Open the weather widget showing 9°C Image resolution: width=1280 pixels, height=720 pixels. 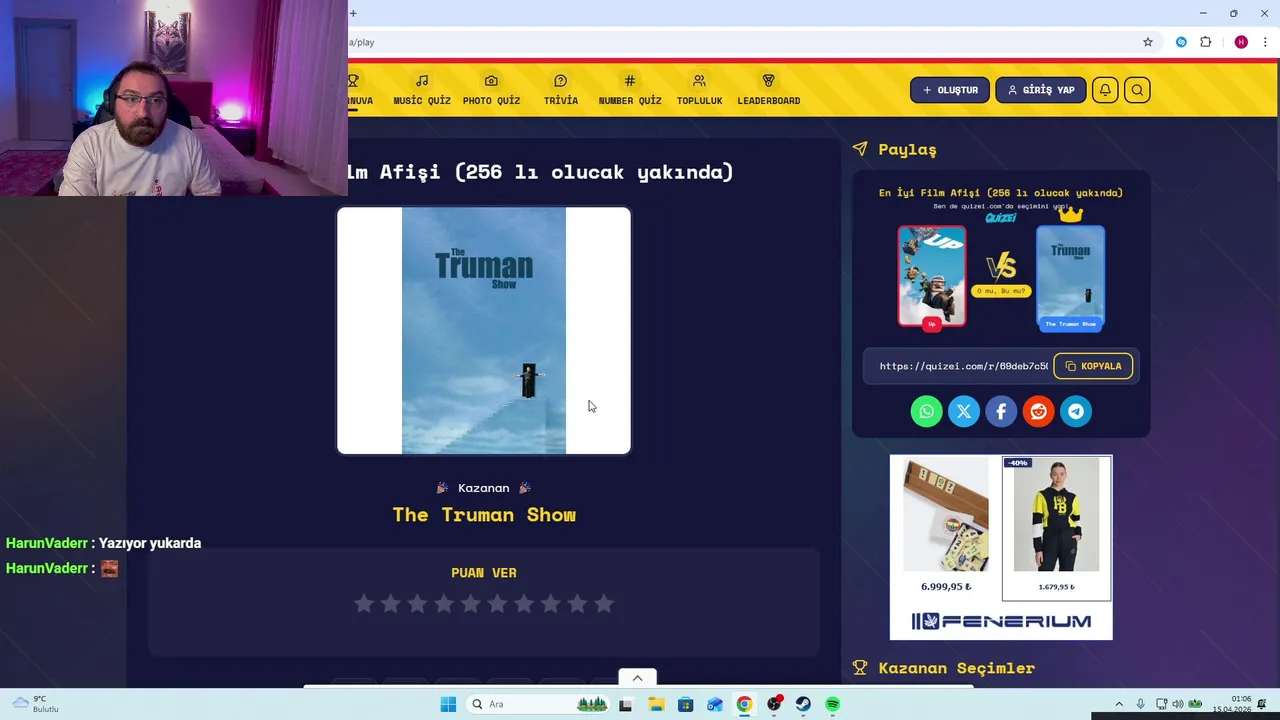pyautogui.click(x=35, y=704)
